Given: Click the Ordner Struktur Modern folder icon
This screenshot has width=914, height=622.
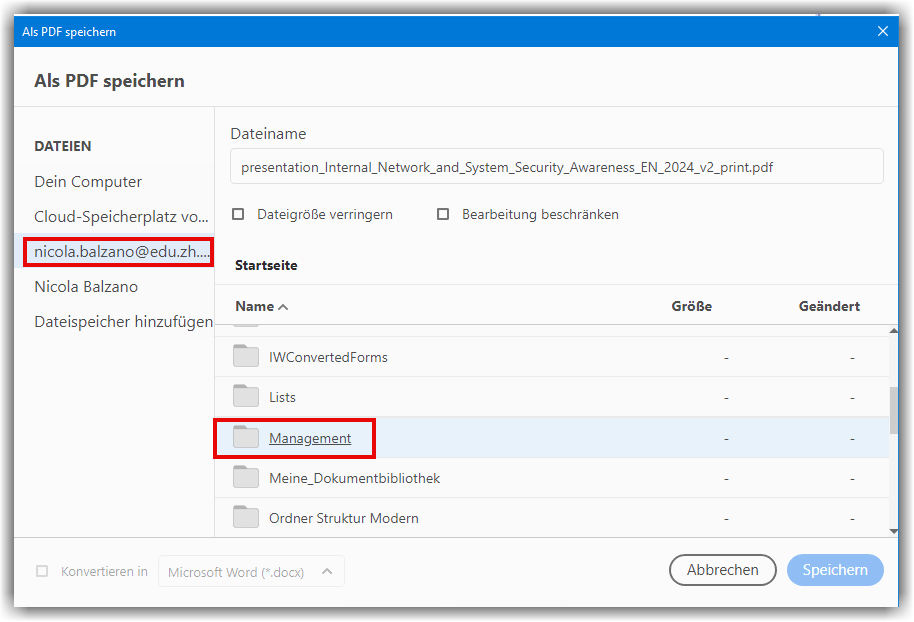Looking at the screenshot, I should [246, 518].
